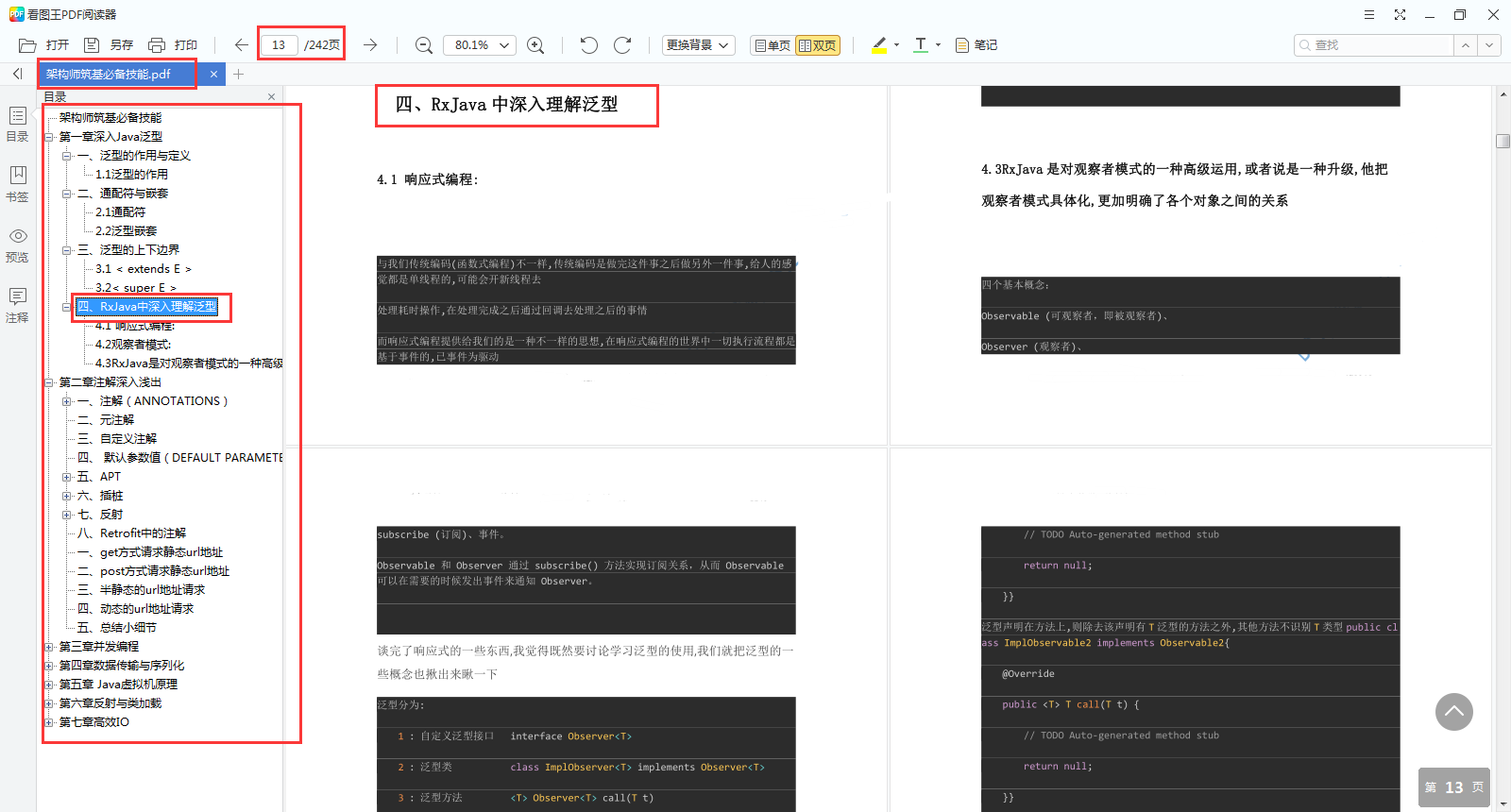Find previous search result arrow
Screen dimensions: 1511x812
[x=1465, y=45]
